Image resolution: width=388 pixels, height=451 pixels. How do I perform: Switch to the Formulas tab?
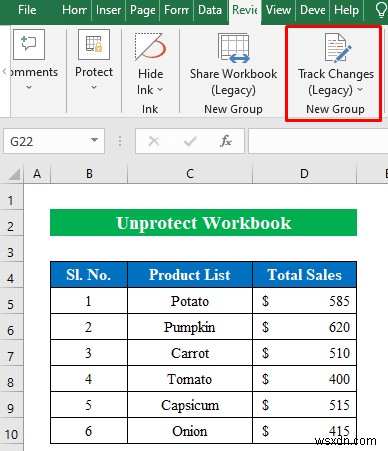pyautogui.click(x=177, y=10)
